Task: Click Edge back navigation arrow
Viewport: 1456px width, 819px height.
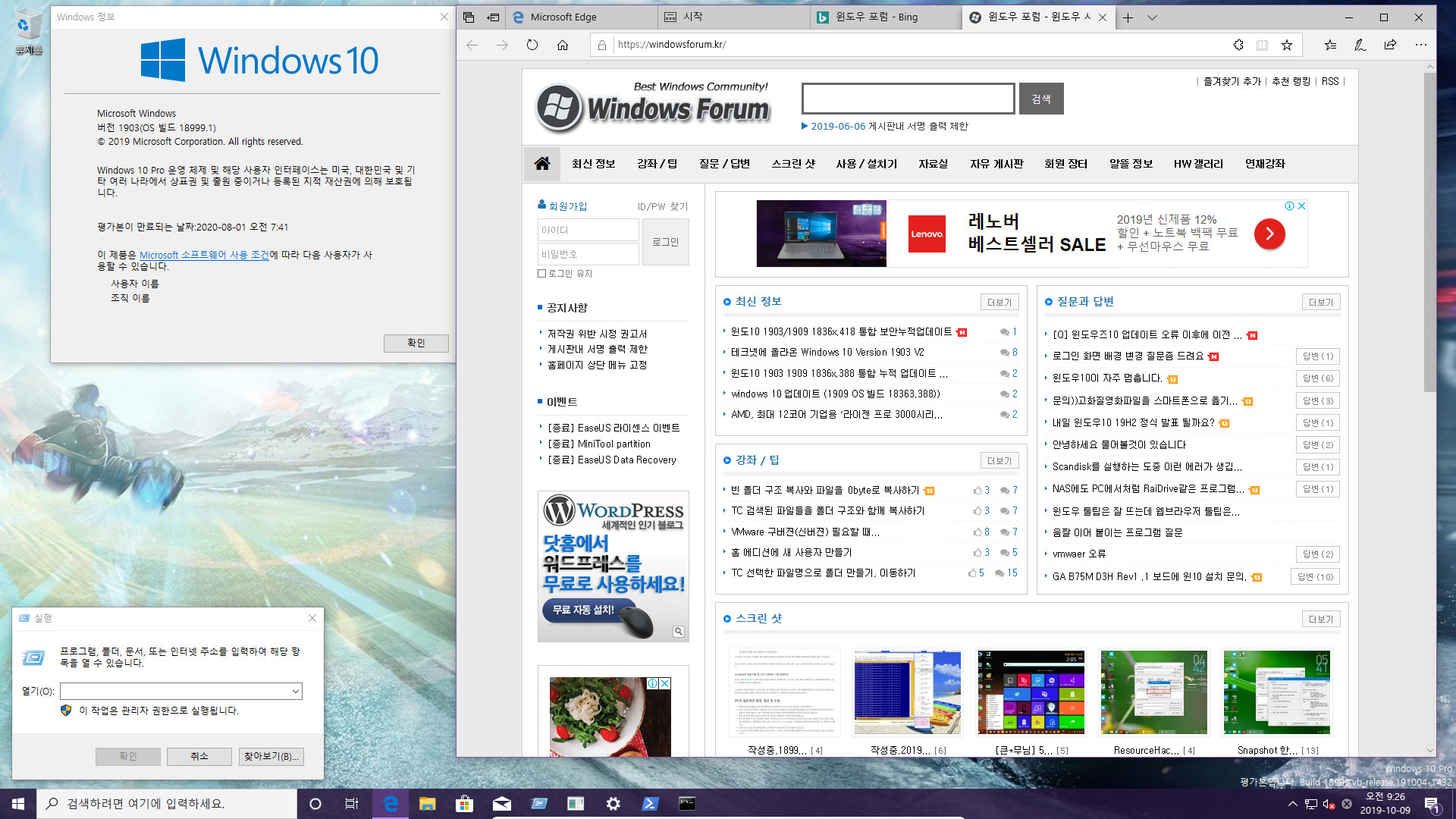Action: click(x=472, y=45)
